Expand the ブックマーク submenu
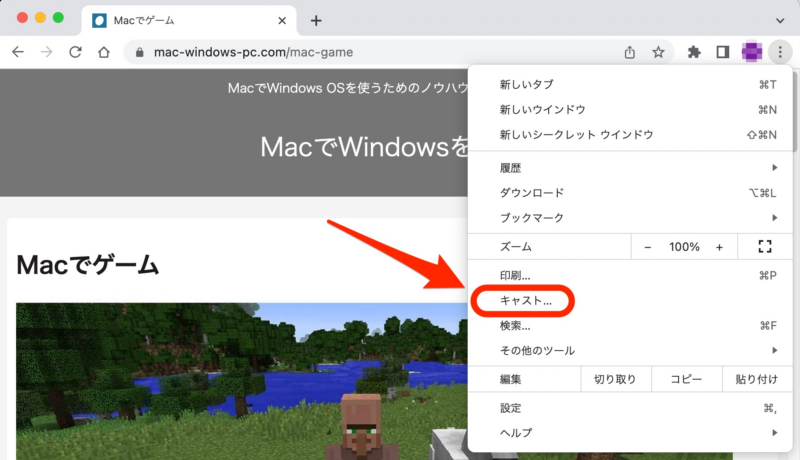Screen dimensions: 800x460 point(630,218)
